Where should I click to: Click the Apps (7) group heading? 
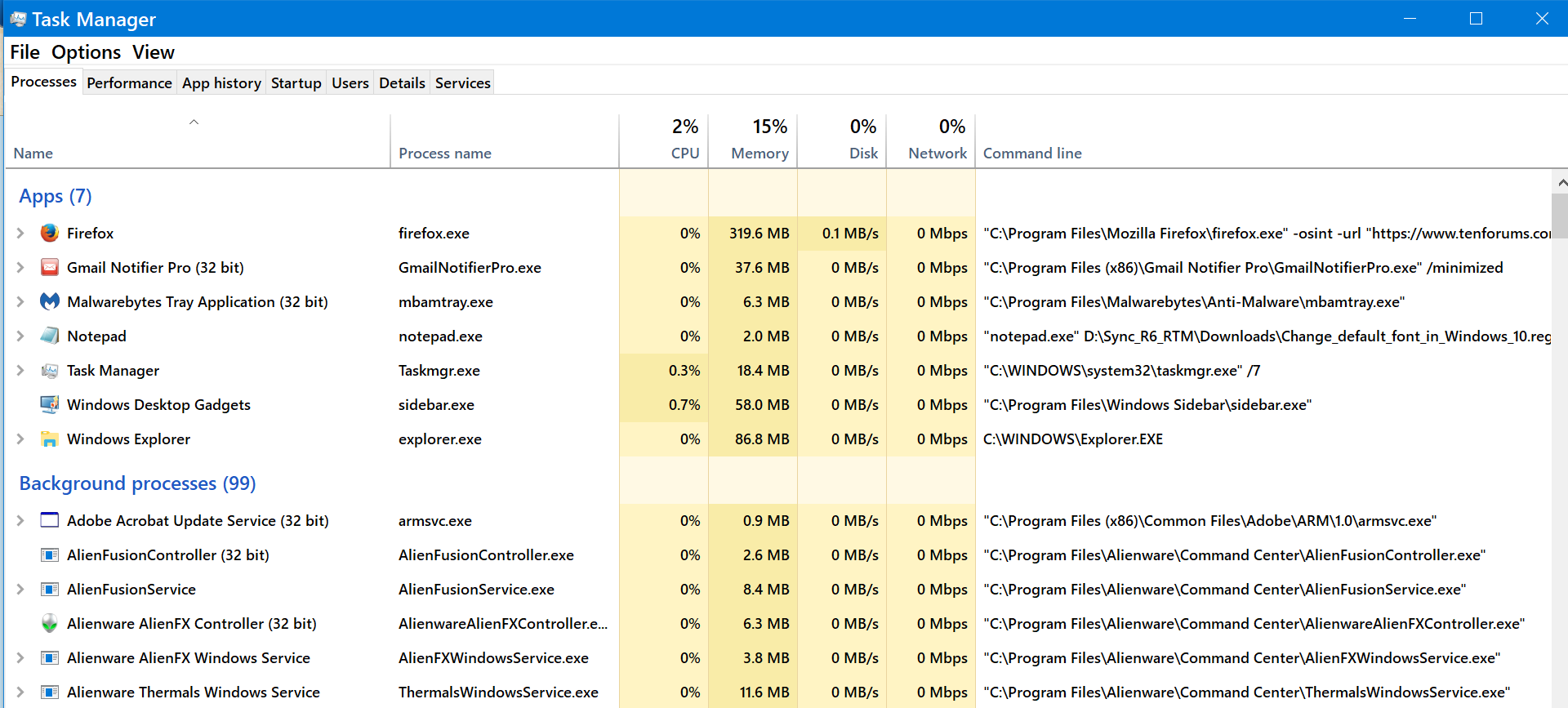[55, 196]
